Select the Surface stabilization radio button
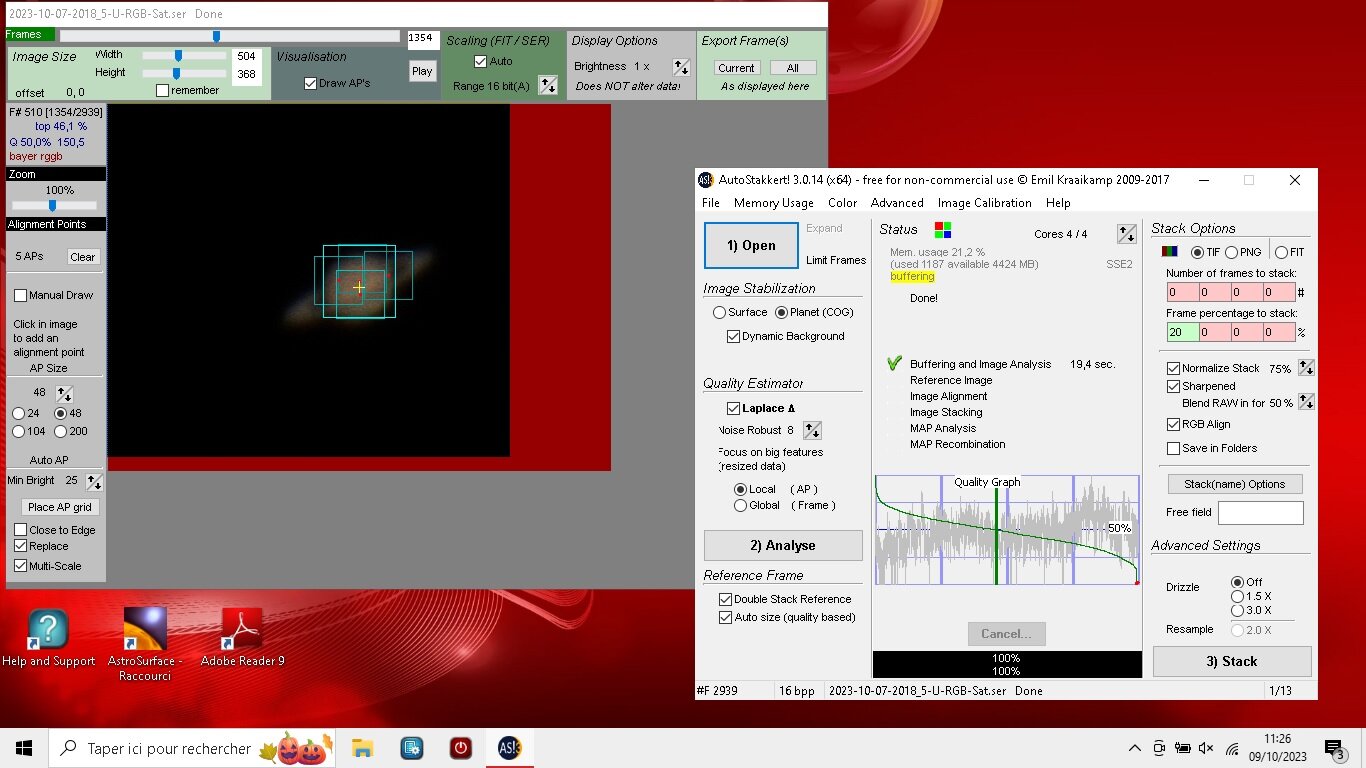Image resolution: width=1366 pixels, height=768 pixels. (719, 312)
